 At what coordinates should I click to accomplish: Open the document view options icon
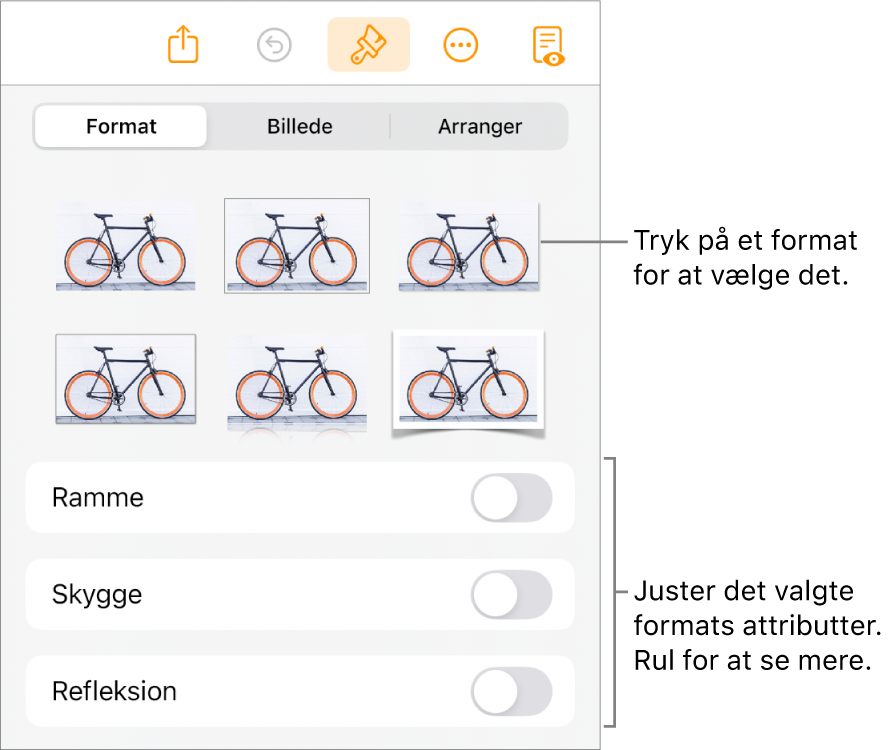(x=548, y=45)
